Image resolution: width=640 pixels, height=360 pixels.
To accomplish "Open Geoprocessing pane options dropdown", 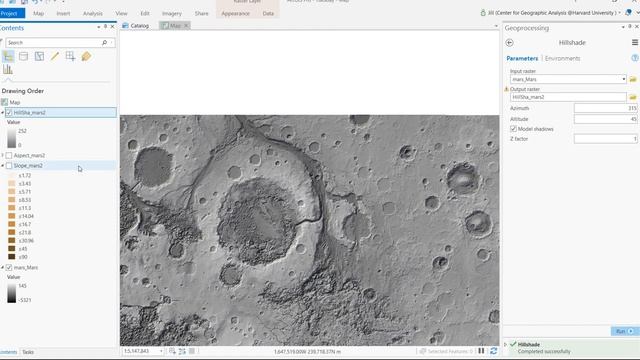I will point(623,27).
